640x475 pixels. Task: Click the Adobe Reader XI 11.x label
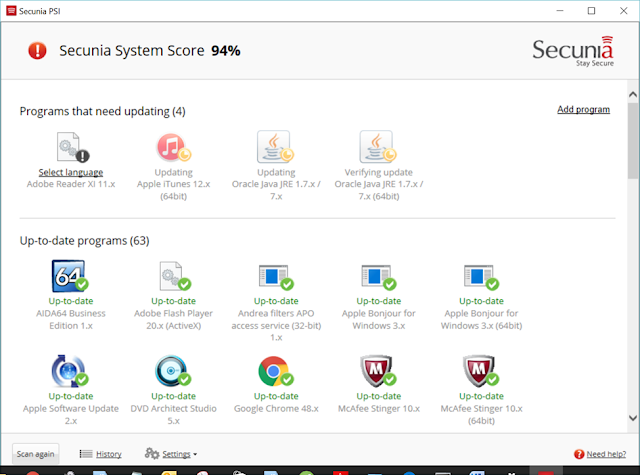(x=71, y=184)
